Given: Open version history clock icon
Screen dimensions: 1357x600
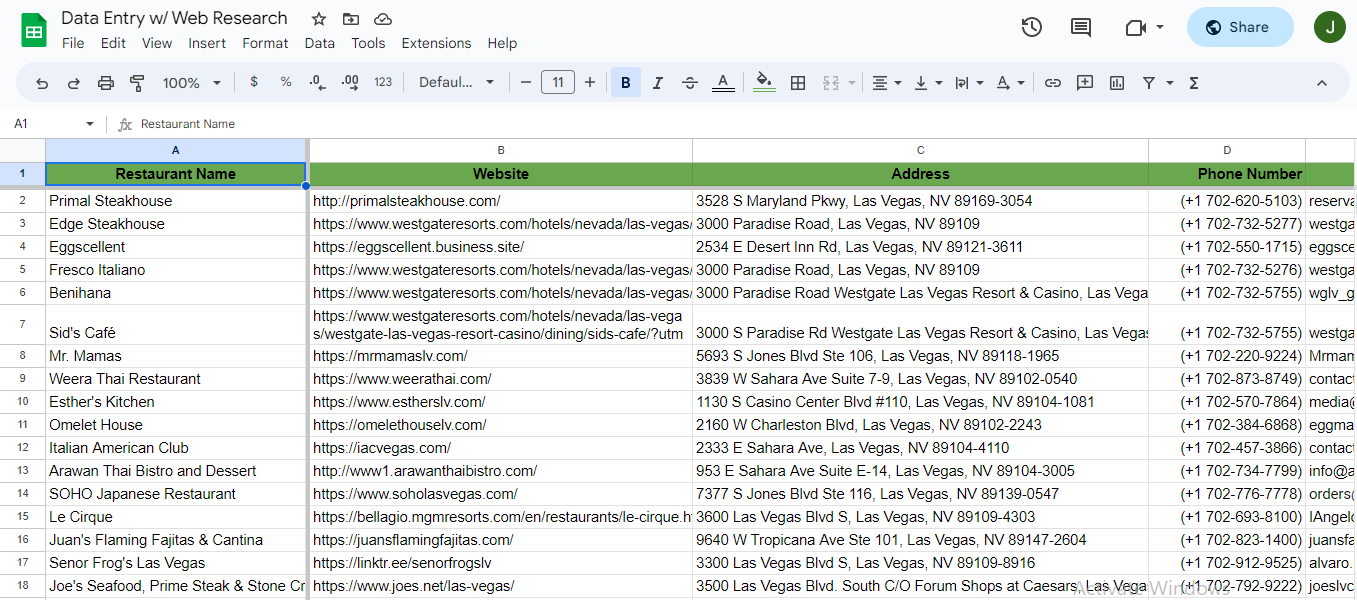Looking at the screenshot, I should tap(1032, 27).
